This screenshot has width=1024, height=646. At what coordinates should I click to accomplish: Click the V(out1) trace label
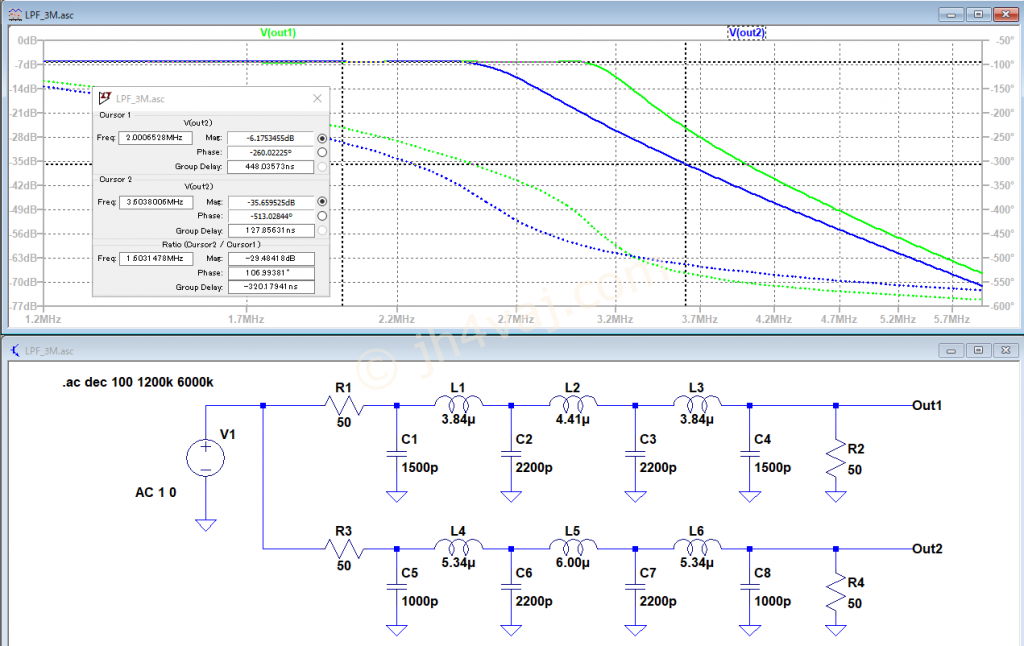click(x=278, y=33)
